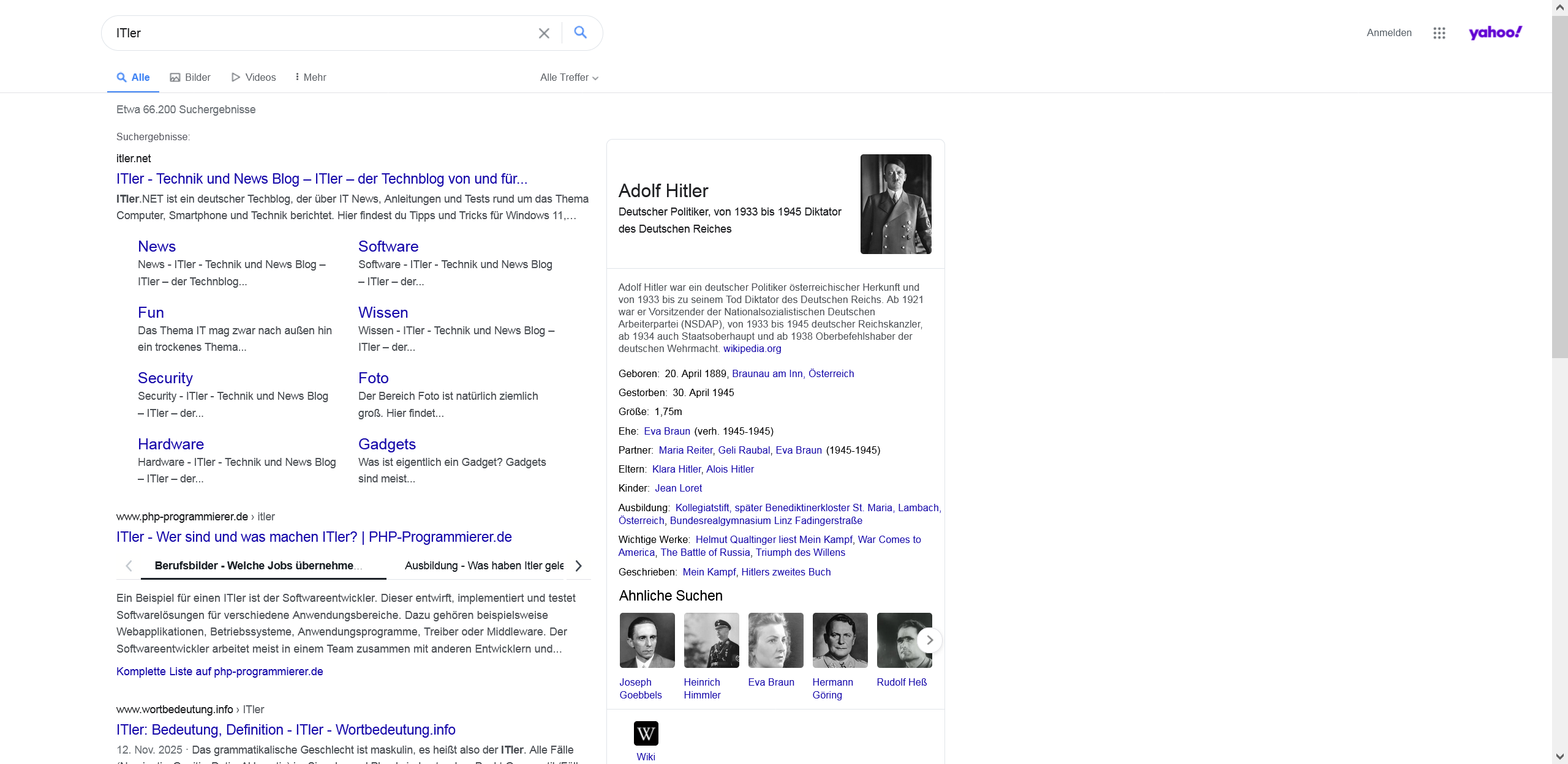Click the Yahoo logo
The image size is (1568, 764).
point(1495,32)
